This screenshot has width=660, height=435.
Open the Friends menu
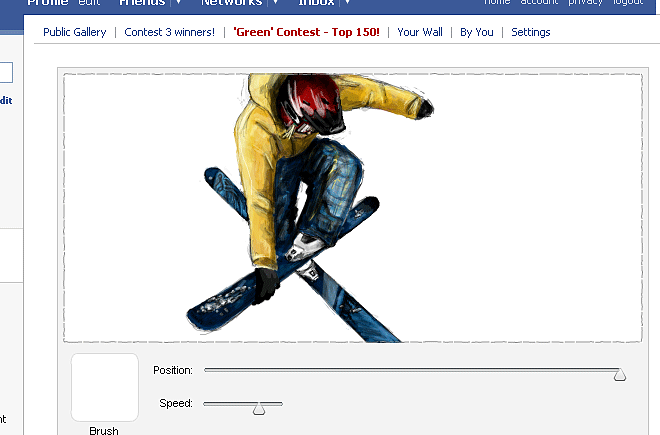tap(141, 3)
